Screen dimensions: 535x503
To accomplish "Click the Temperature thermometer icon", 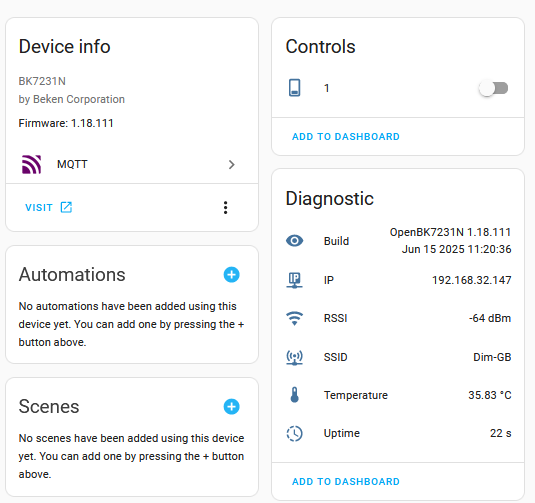I will (x=294, y=395).
